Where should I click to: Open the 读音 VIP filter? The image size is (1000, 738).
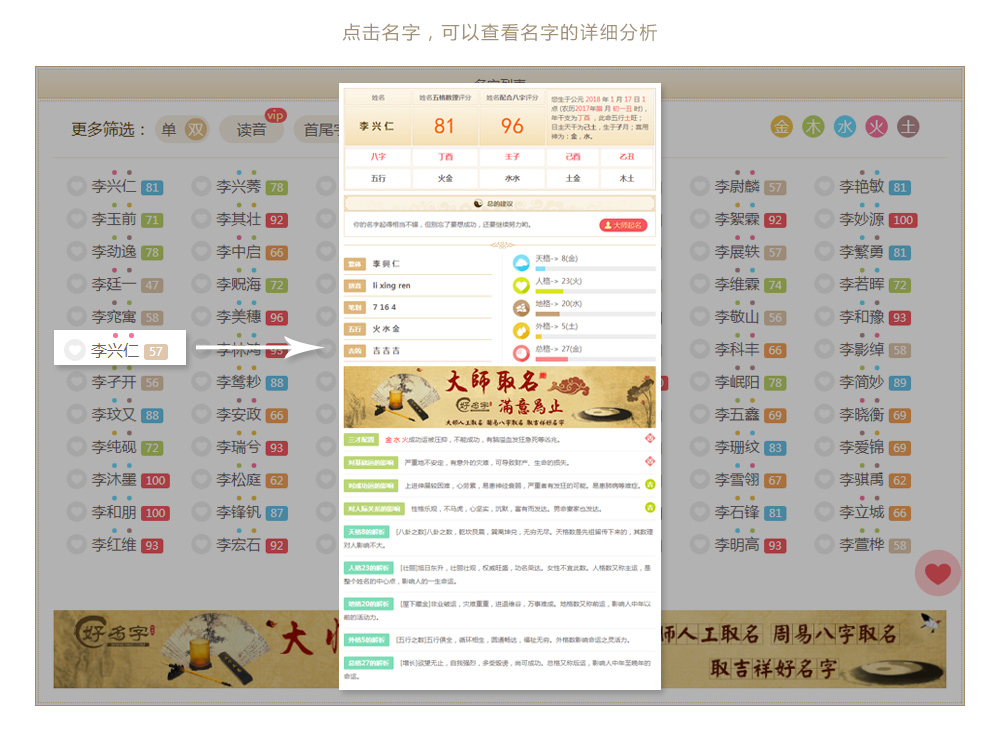click(251, 129)
